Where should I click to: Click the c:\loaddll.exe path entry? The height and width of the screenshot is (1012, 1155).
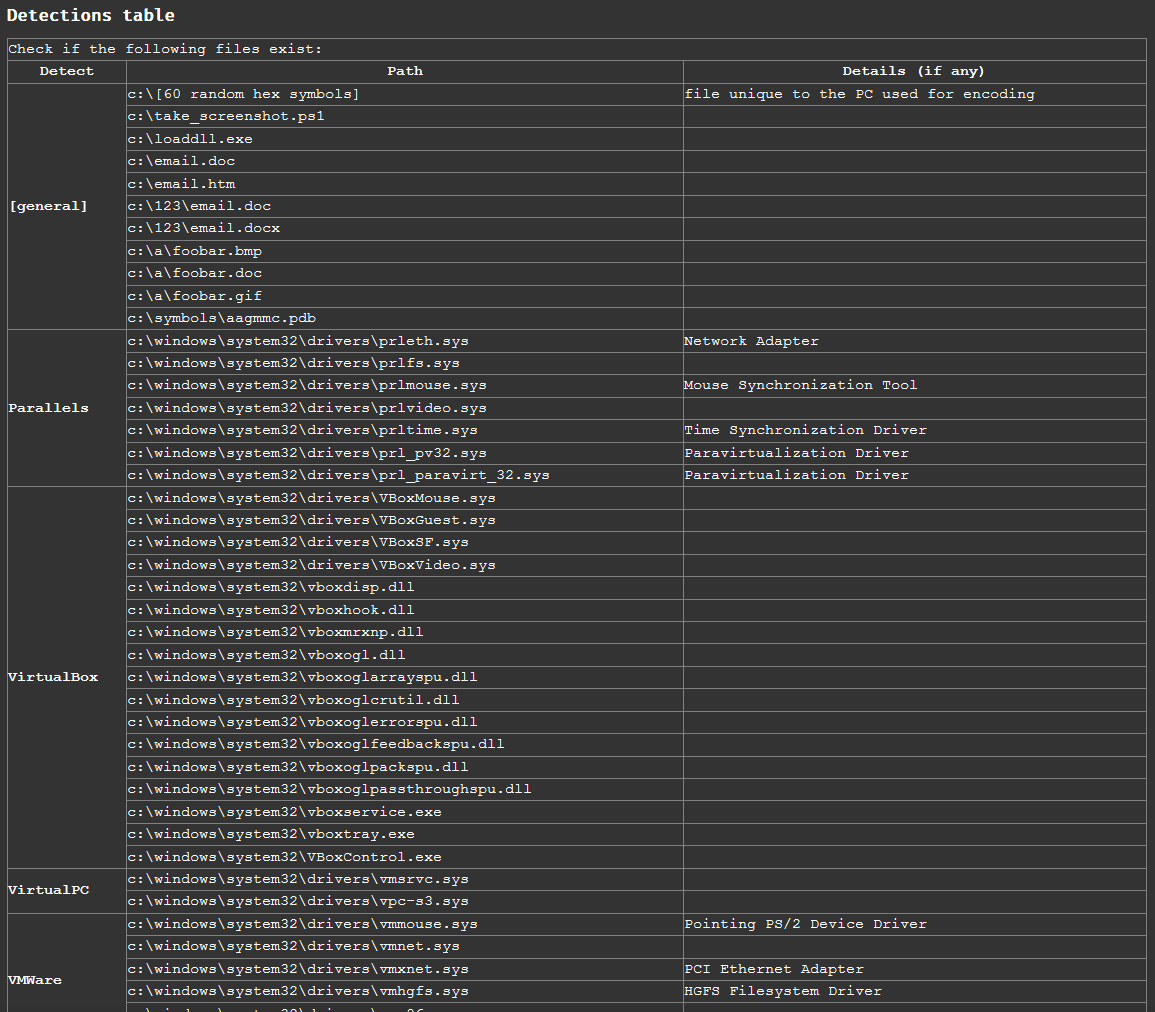190,139
